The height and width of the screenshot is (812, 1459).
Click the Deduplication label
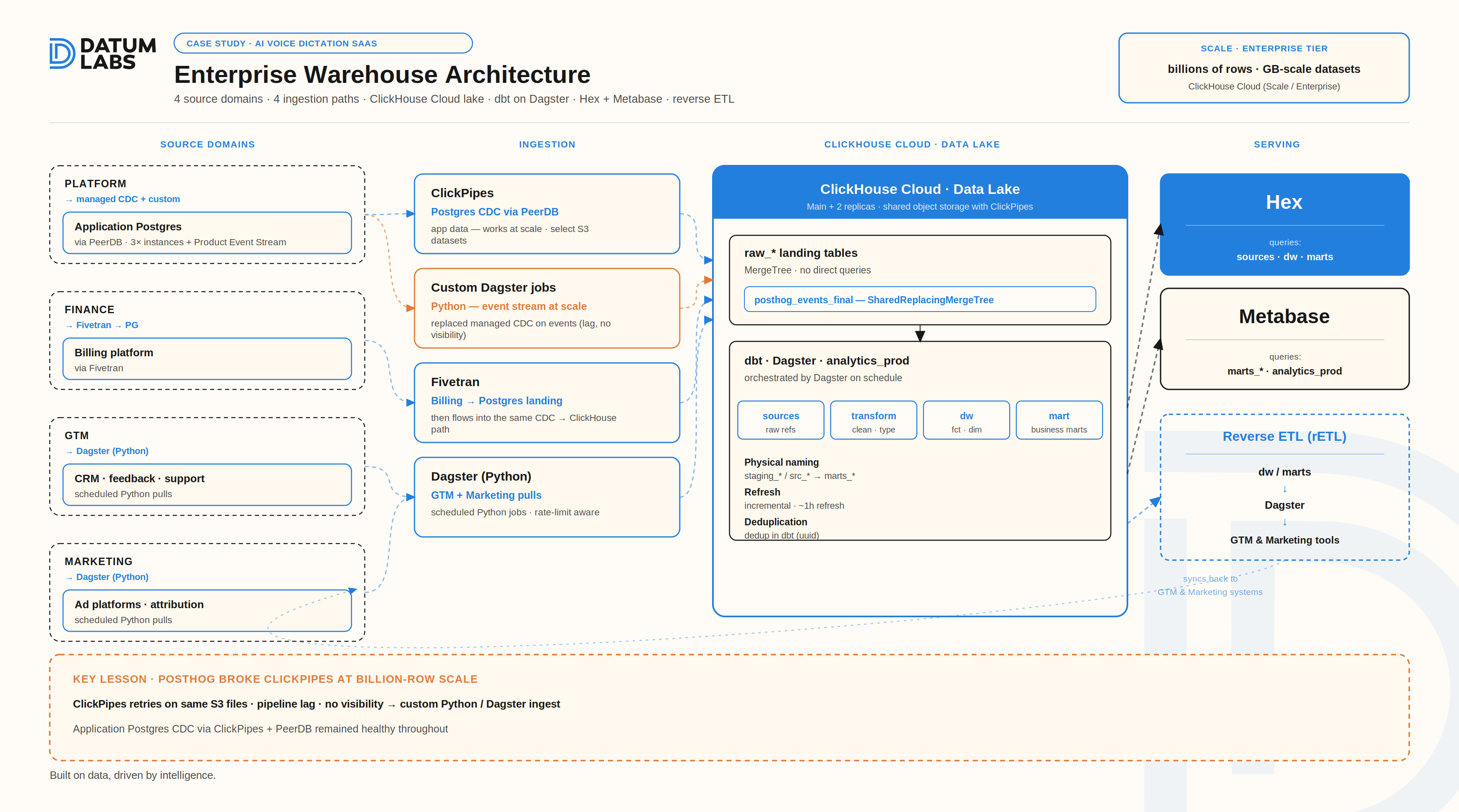[x=776, y=522]
